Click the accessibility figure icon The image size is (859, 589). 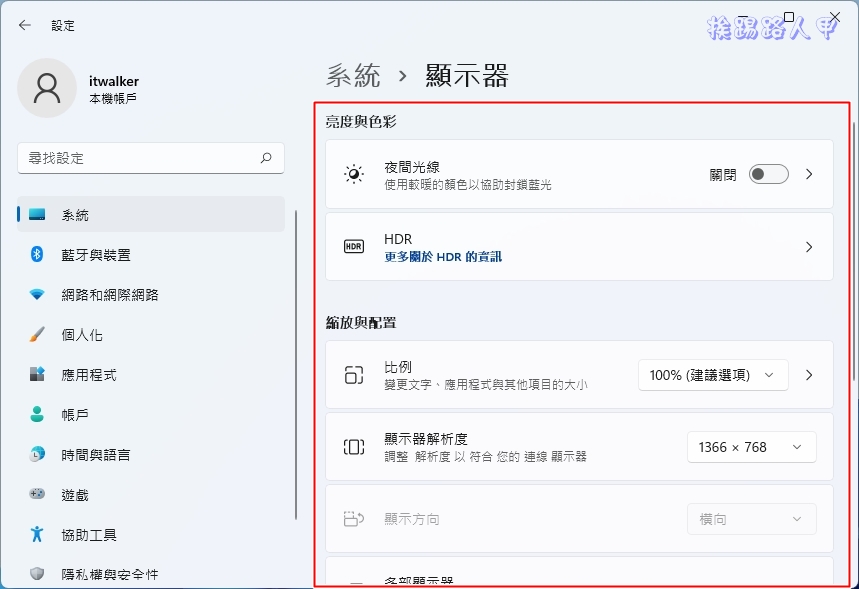[37, 534]
